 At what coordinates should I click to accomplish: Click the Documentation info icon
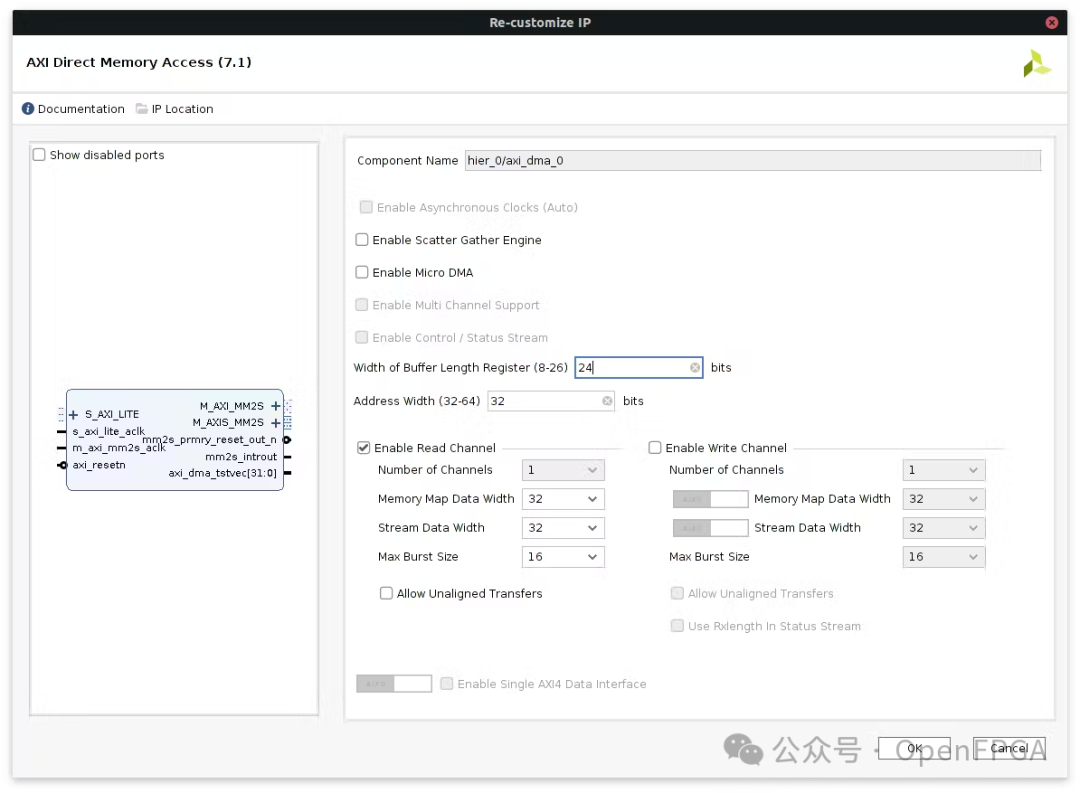point(28,109)
